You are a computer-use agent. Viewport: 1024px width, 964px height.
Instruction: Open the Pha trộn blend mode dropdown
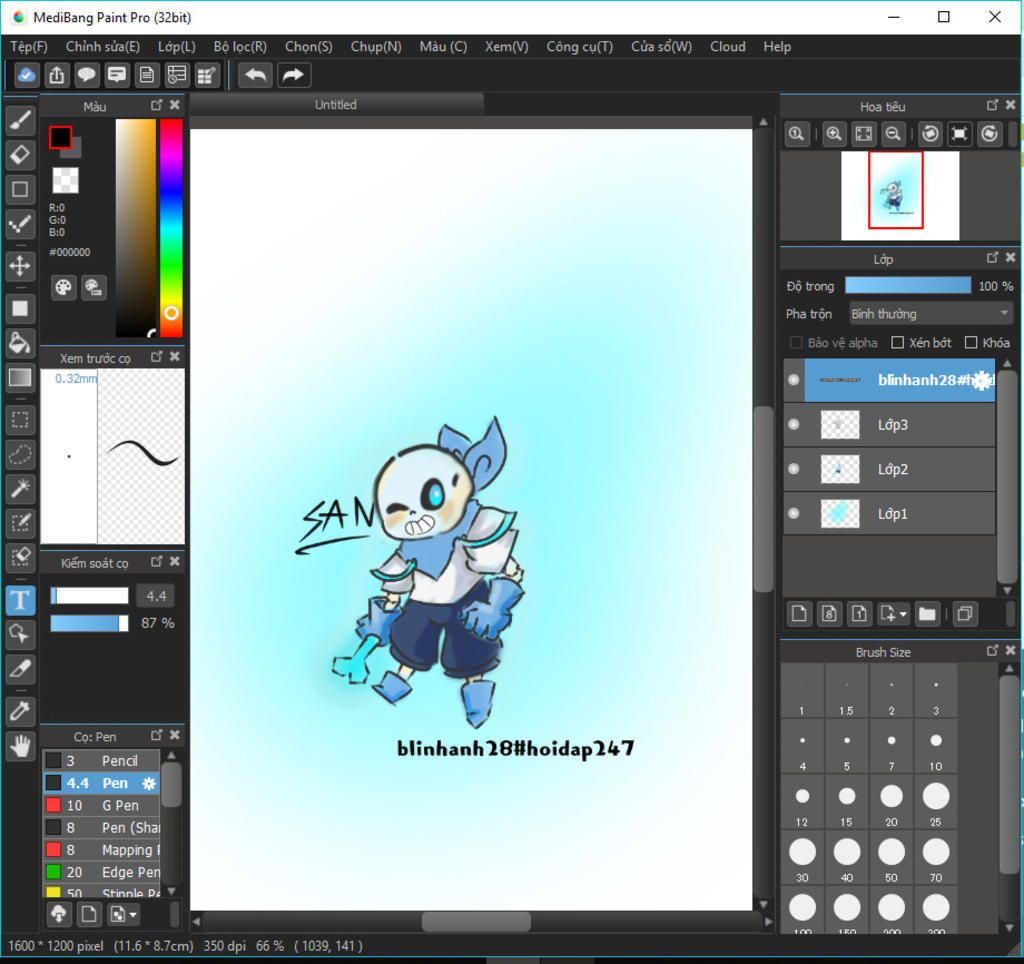point(931,314)
